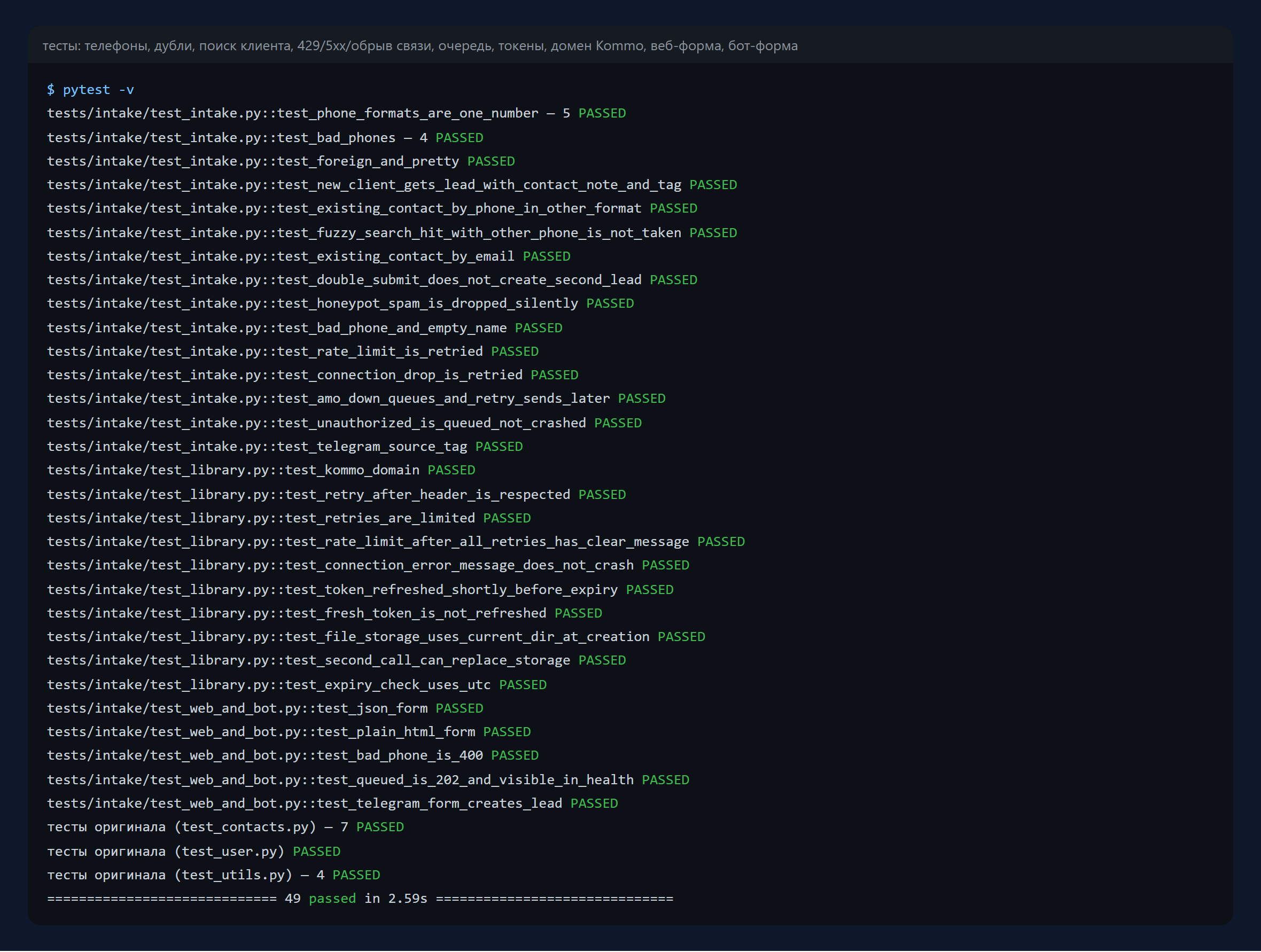Click the test_contacts.py — 7 PASSED line
The width and height of the screenshot is (1261, 952).
point(225,826)
